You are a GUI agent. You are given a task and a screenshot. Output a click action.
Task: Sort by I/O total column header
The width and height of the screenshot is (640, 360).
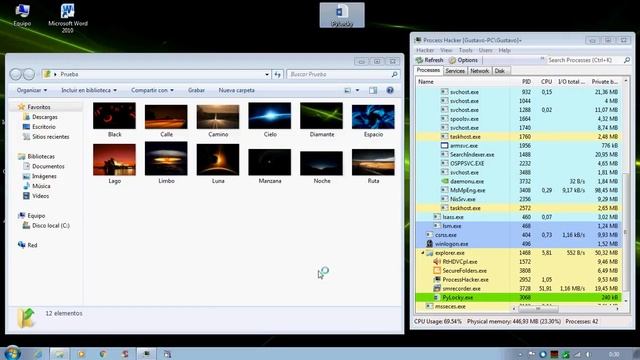[571, 82]
